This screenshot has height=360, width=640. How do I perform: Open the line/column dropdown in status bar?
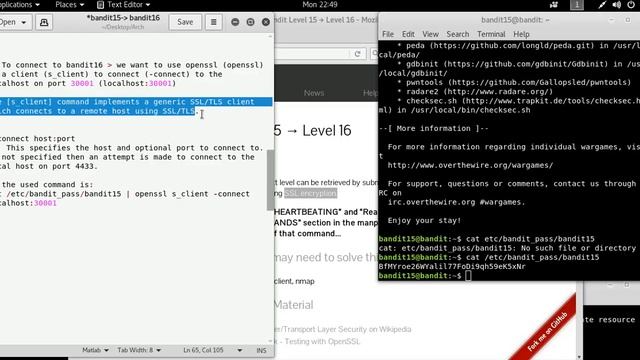coord(212,350)
